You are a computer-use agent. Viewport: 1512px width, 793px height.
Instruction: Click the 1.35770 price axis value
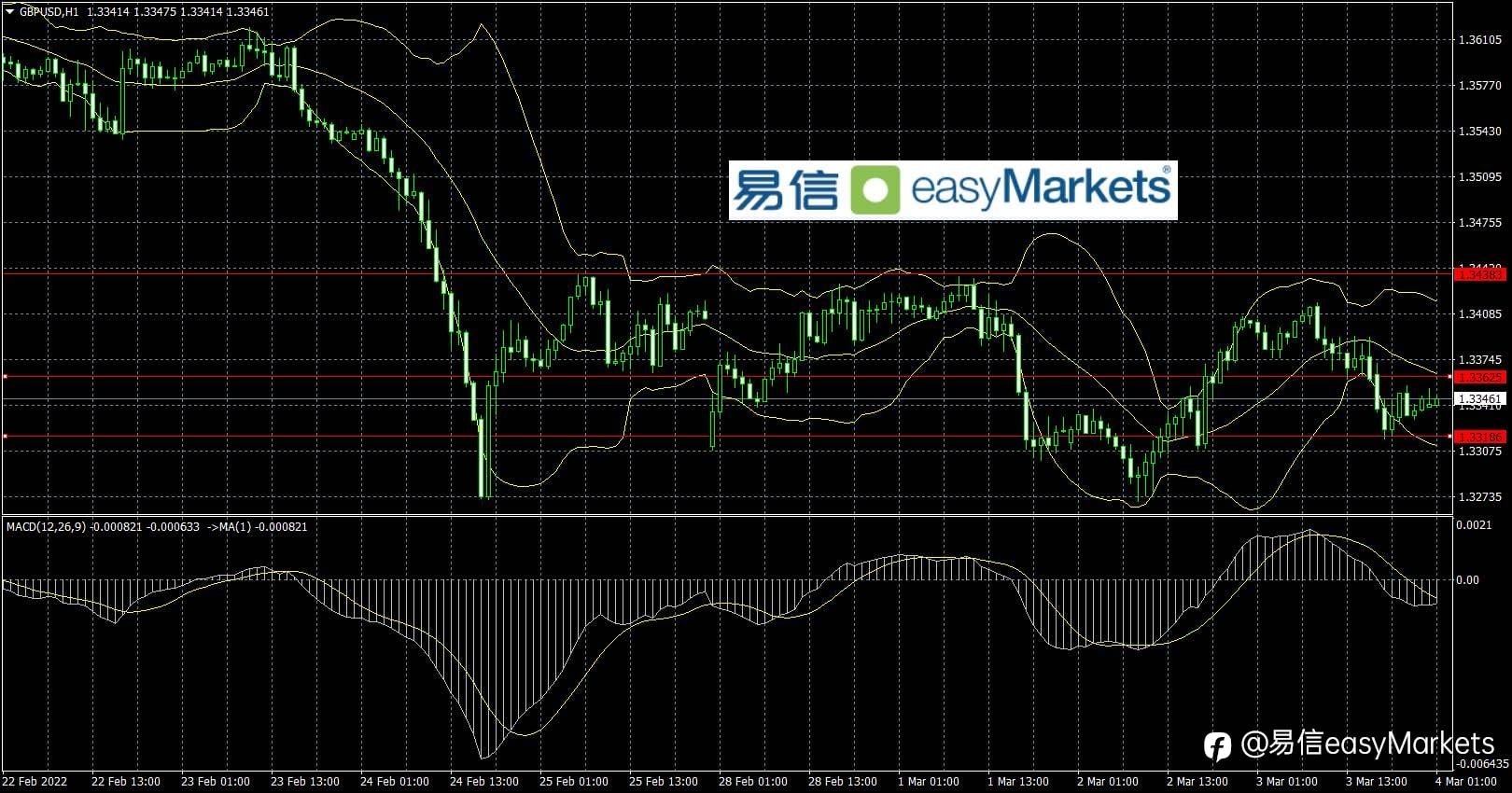click(1480, 86)
